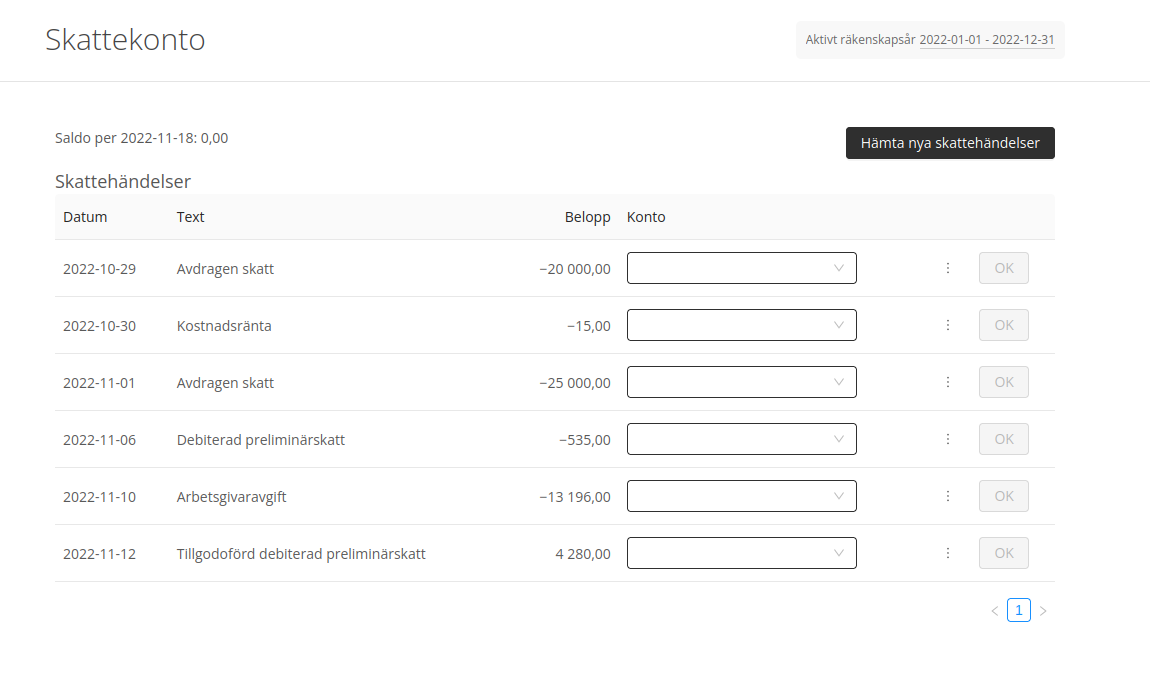Select page 1 in pagination
The width and height of the screenshot is (1150, 675).
(1018, 610)
